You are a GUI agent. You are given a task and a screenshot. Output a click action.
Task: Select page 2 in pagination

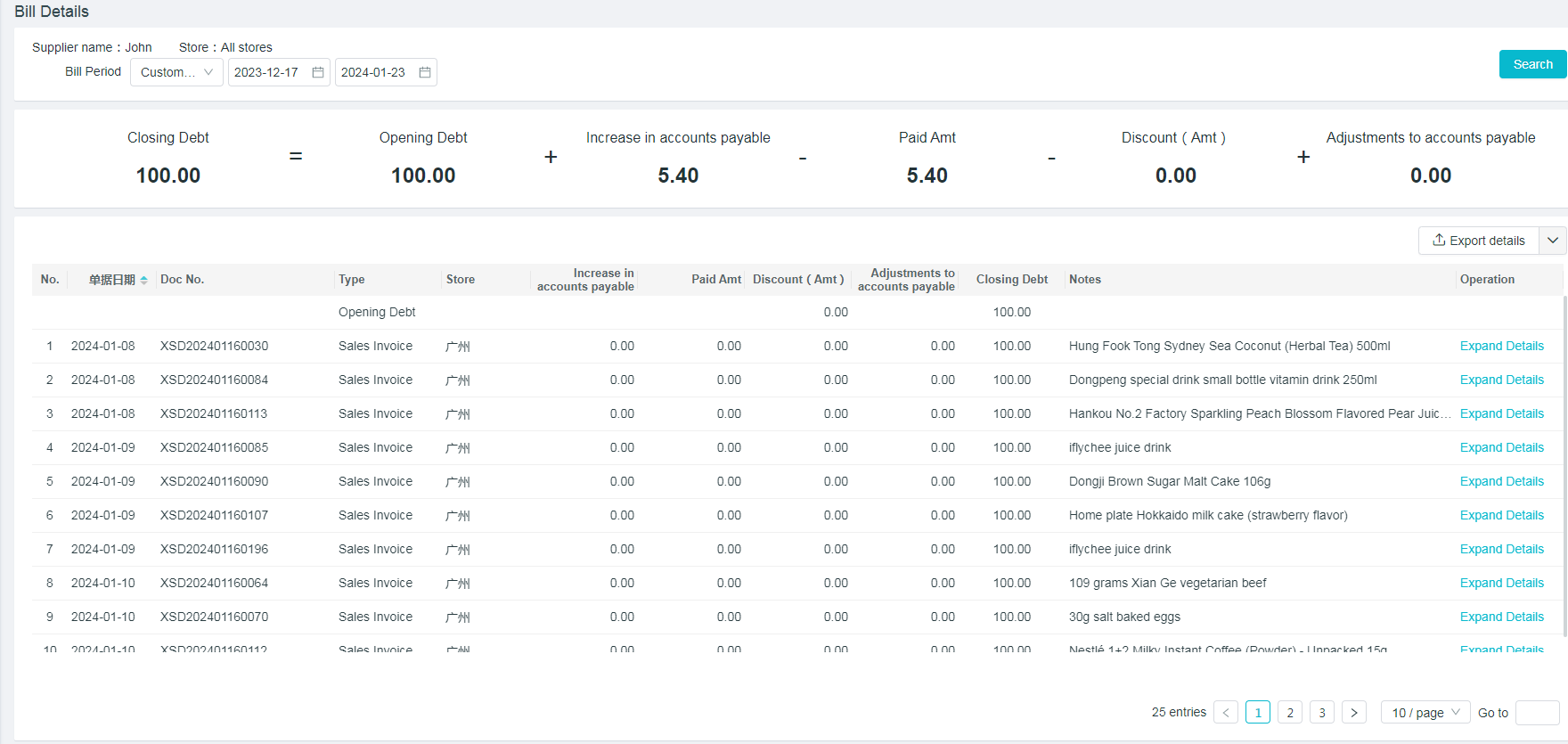[1290, 713]
